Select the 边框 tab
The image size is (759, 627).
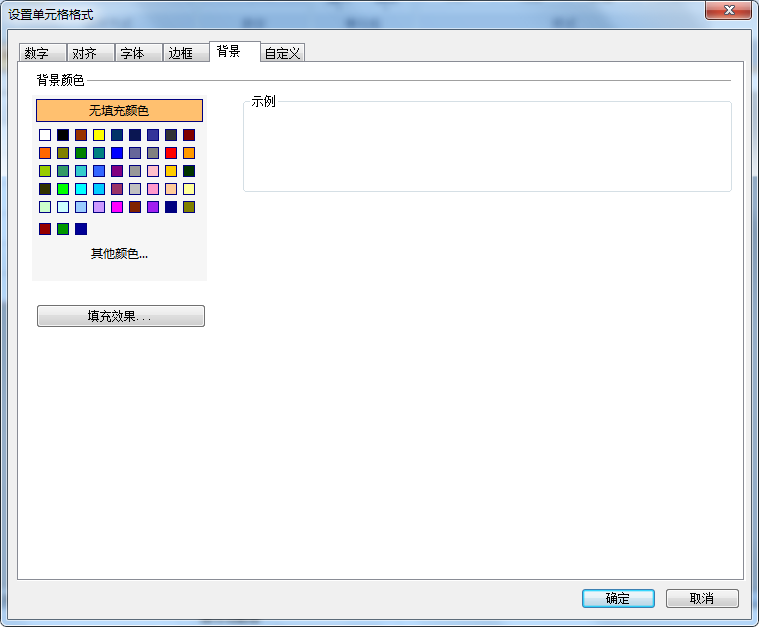[x=180, y=54]
